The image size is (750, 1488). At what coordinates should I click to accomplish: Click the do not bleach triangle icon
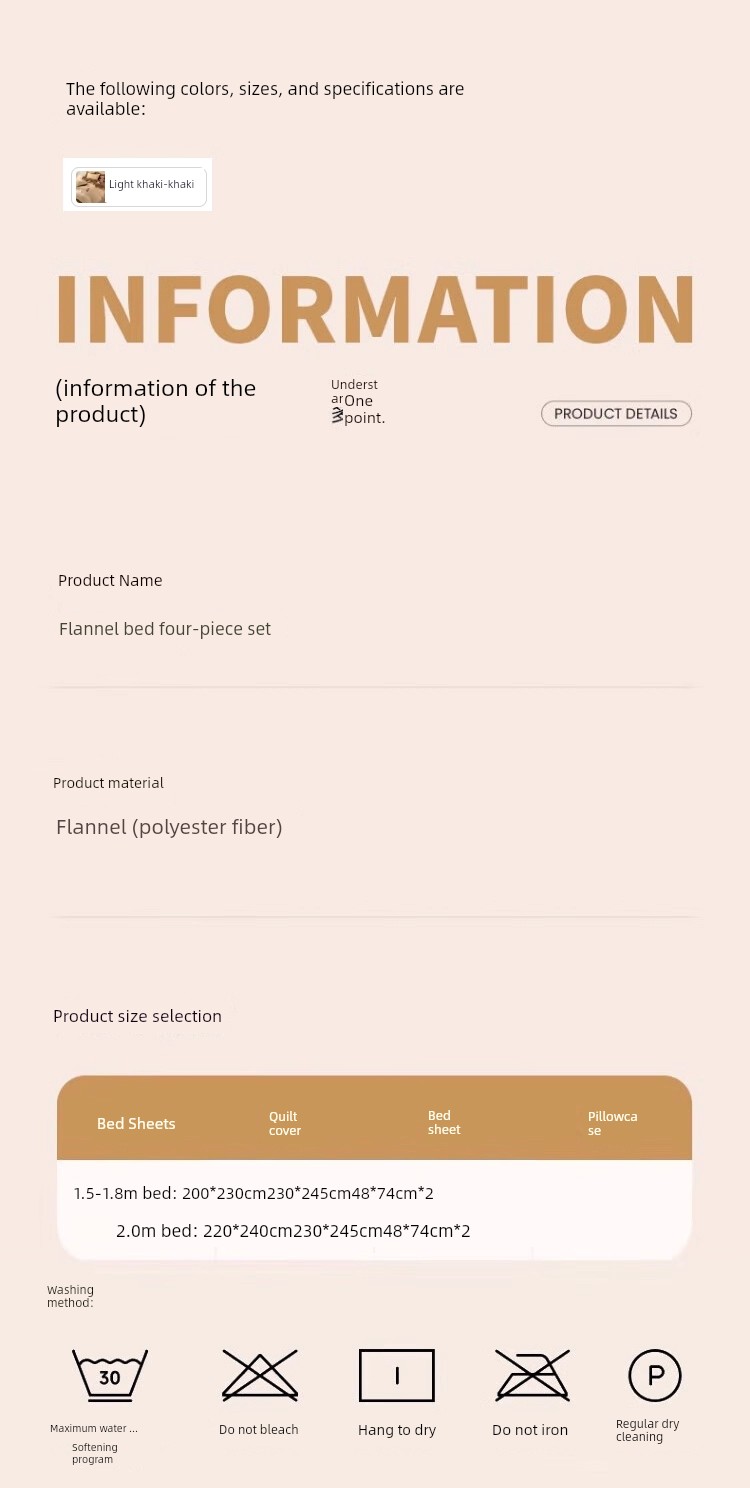coord(259,1375)
